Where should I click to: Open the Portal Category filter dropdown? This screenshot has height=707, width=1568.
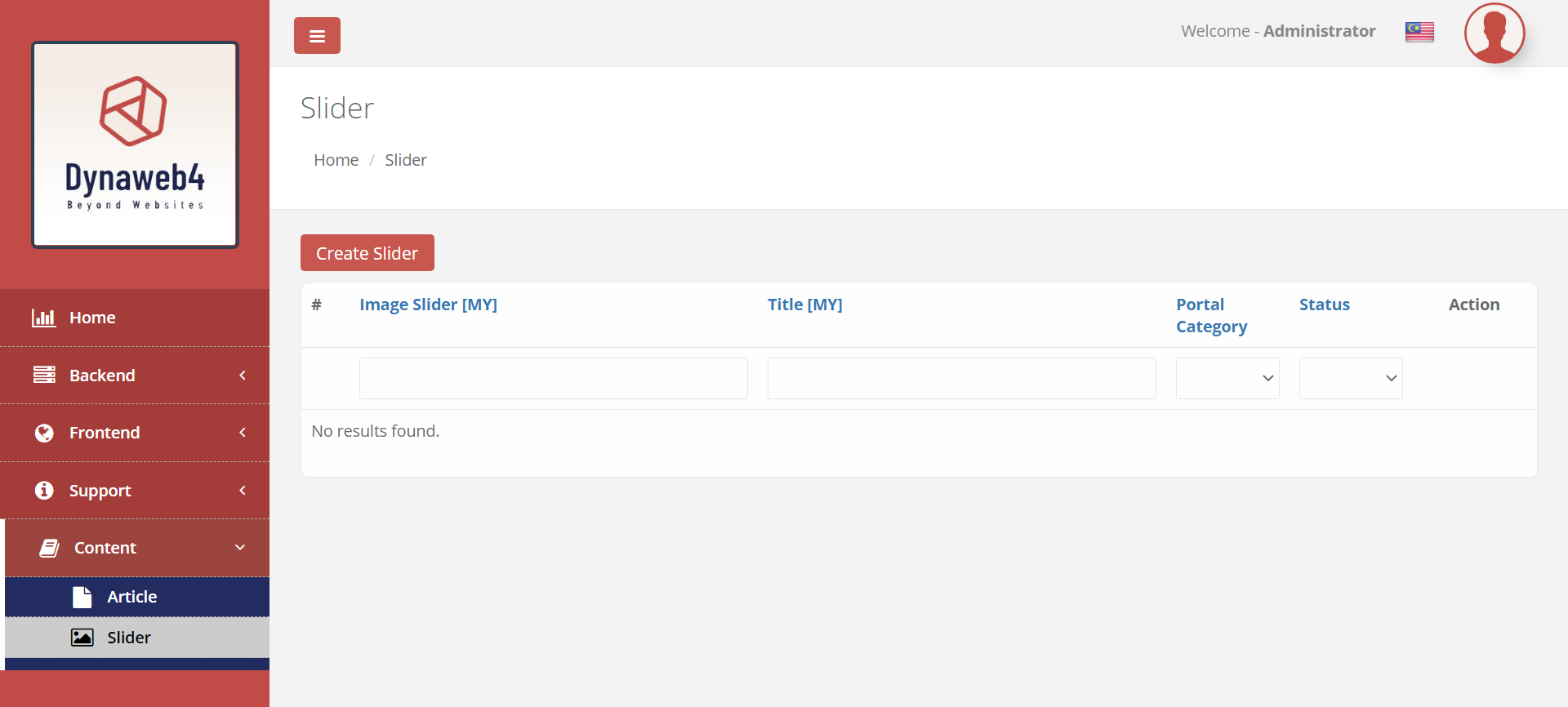coord(1227,378)
